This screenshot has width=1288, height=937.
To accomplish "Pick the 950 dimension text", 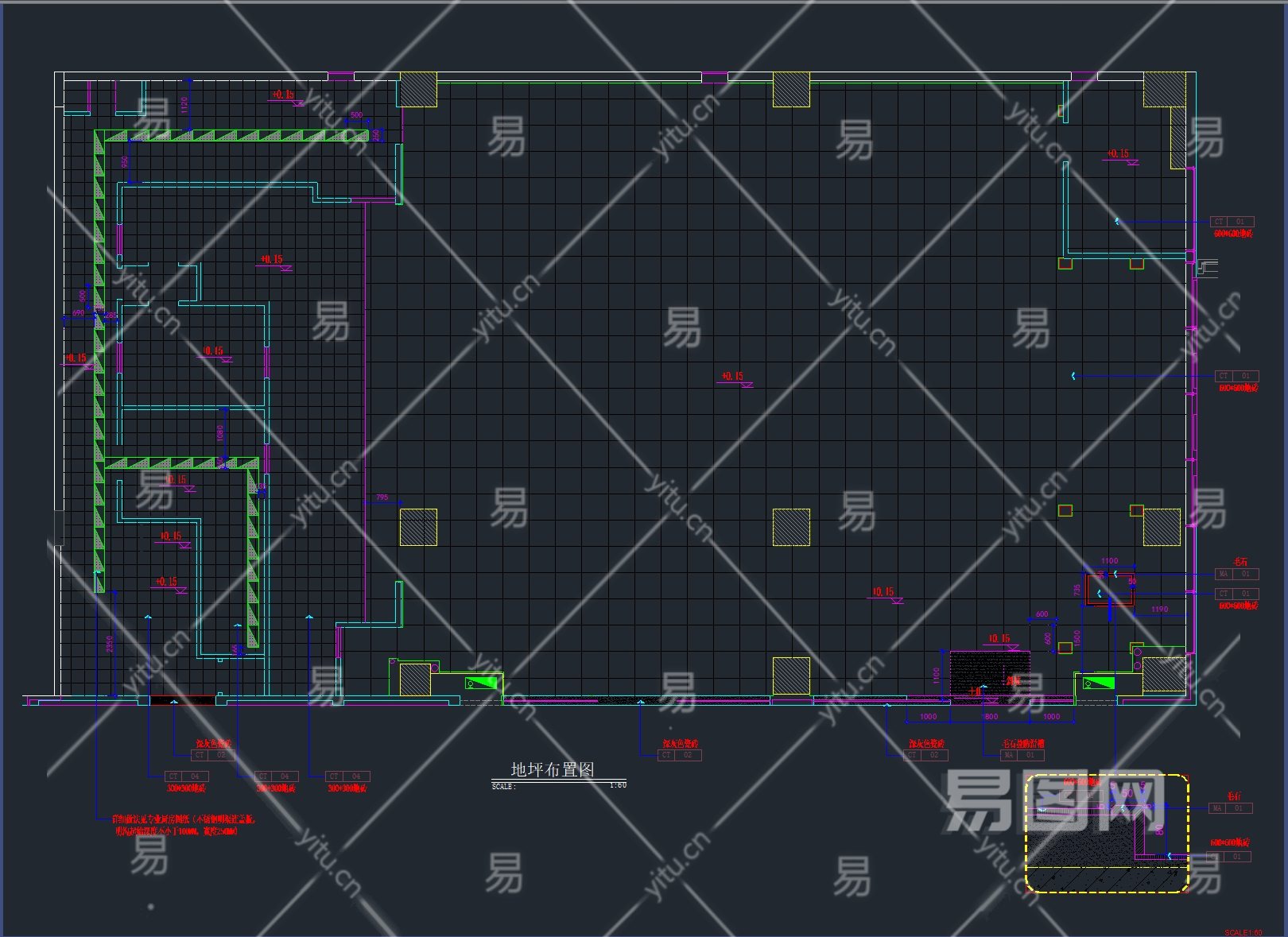I will [x=125, y=162].
